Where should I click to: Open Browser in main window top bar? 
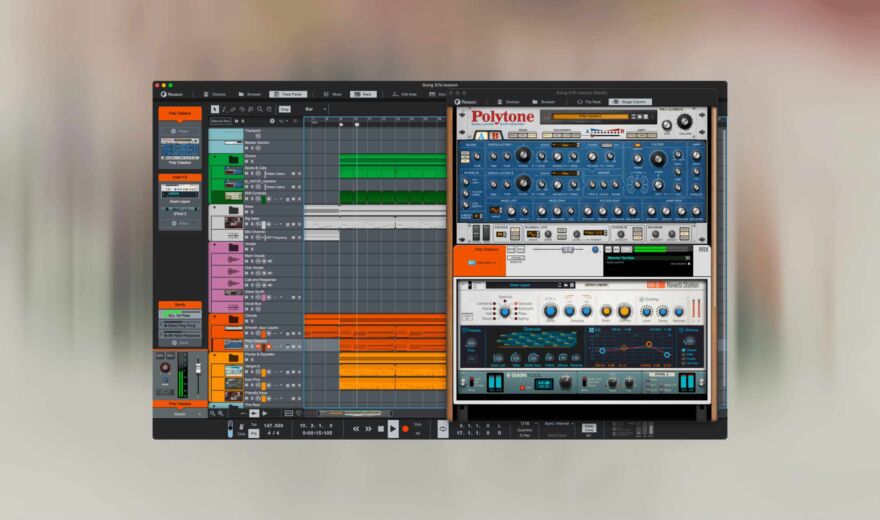coord(250,94)
